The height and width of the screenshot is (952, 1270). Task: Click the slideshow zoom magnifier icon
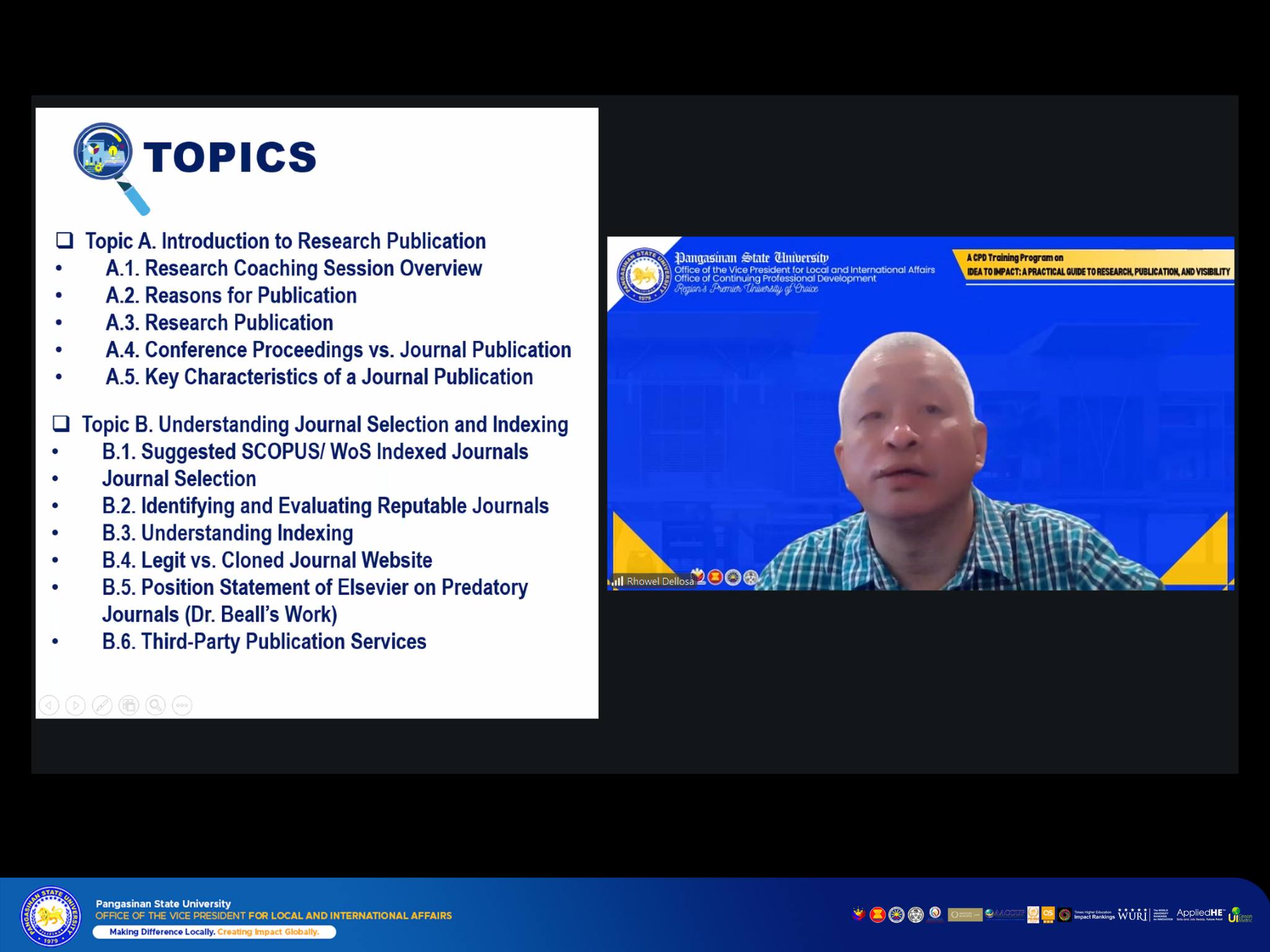pyautogui.click(x=156, y=705)
